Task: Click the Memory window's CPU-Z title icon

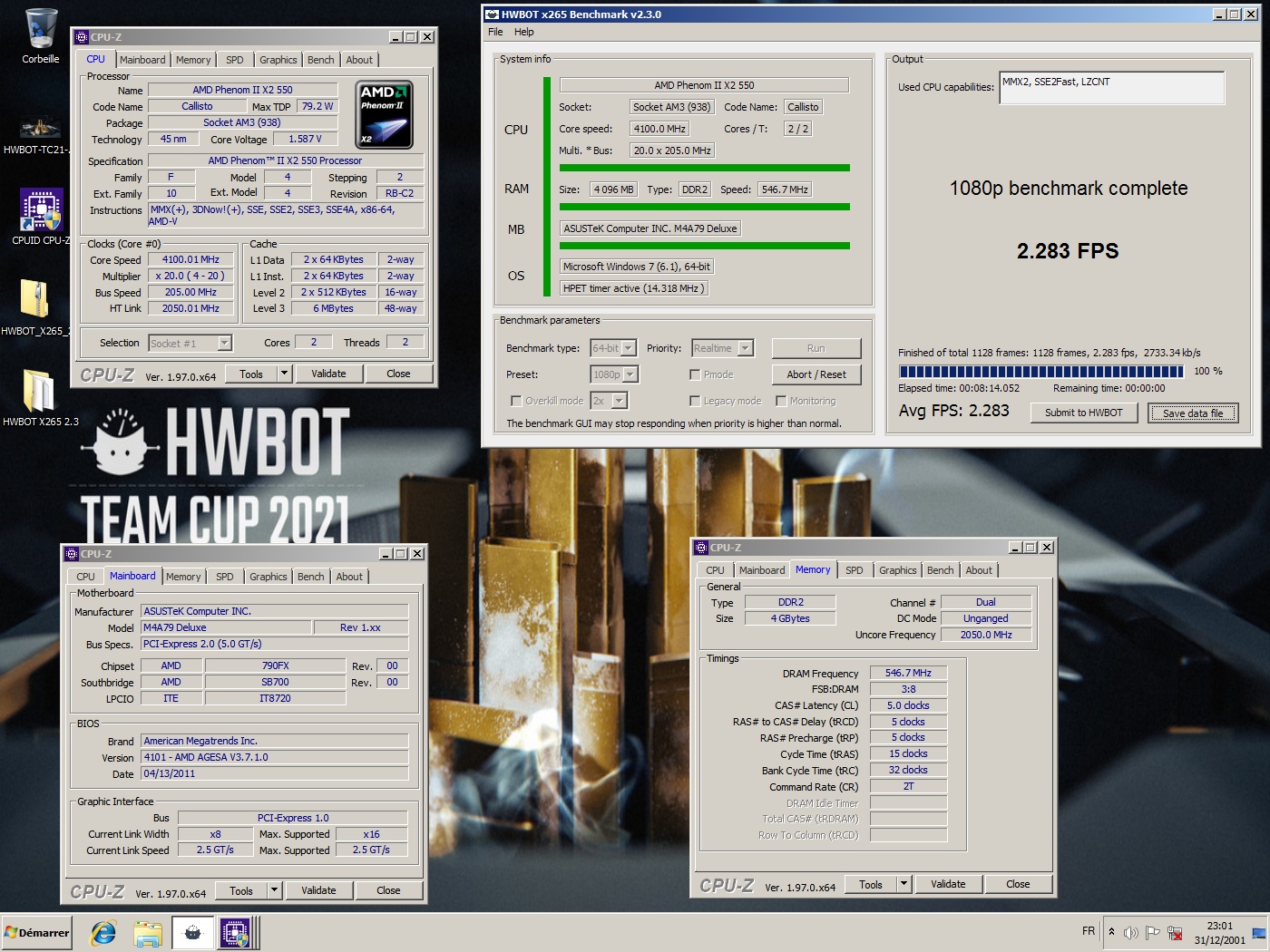Action: [x=701, y=548]
